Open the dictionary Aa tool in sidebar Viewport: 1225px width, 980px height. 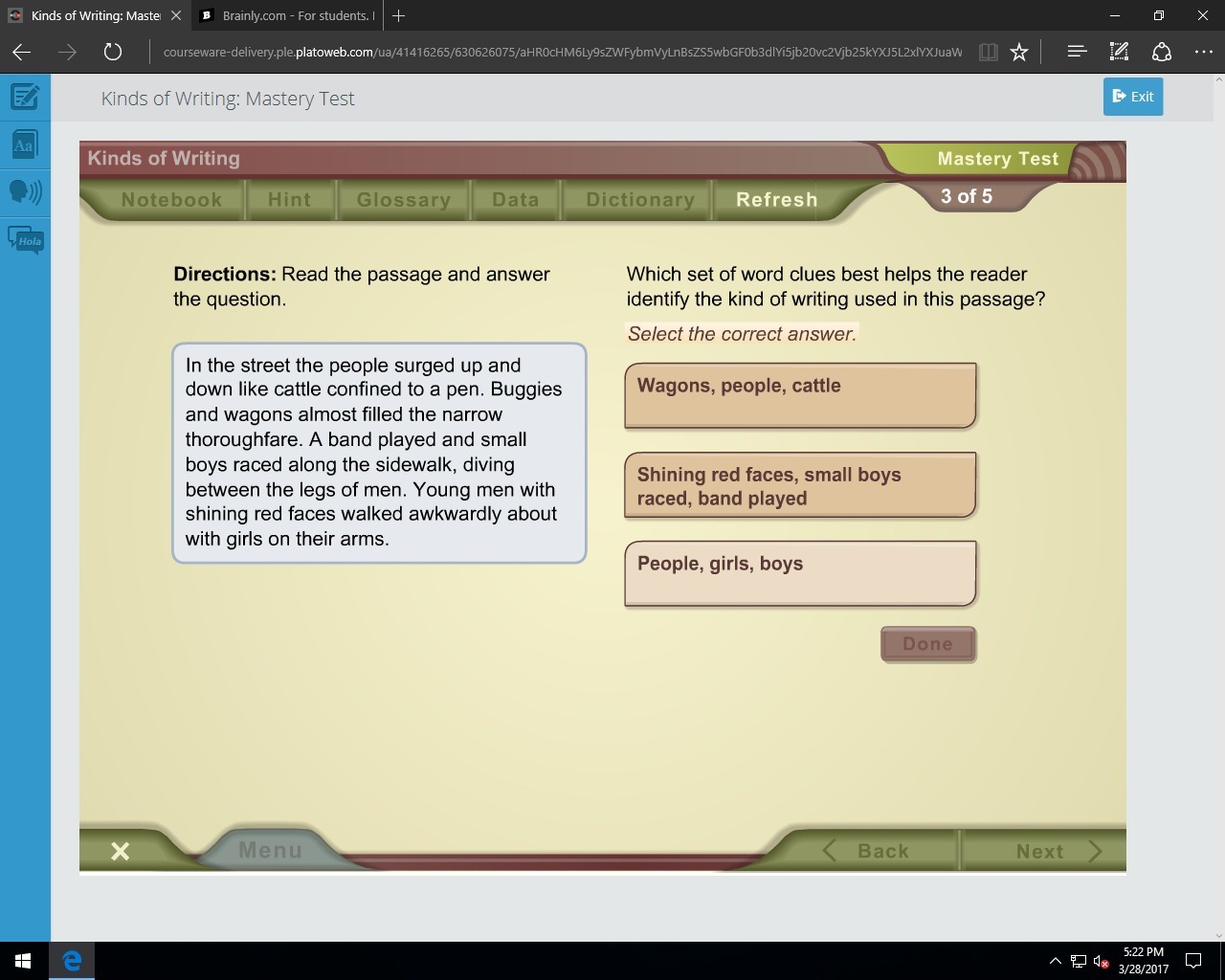[x=25, y=145]
